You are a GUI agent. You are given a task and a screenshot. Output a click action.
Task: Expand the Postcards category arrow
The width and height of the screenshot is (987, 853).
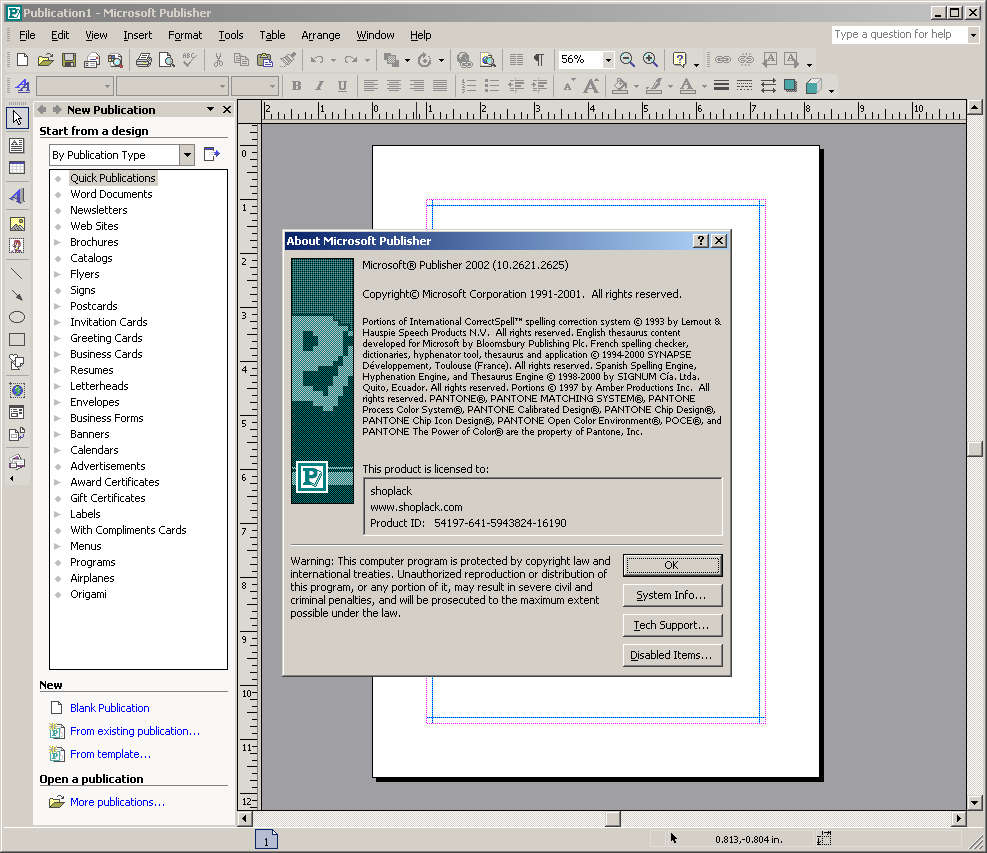pos(58,307)
